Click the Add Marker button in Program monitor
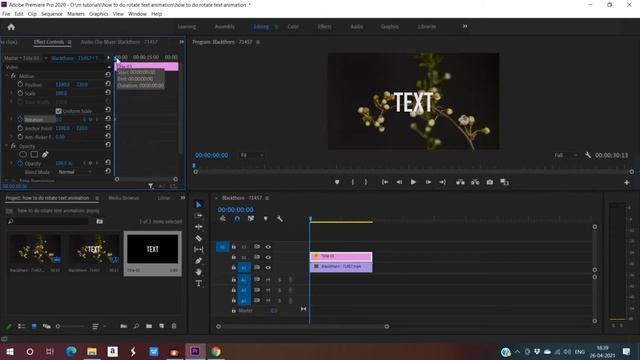640x360 pixels. coord(337,182)
